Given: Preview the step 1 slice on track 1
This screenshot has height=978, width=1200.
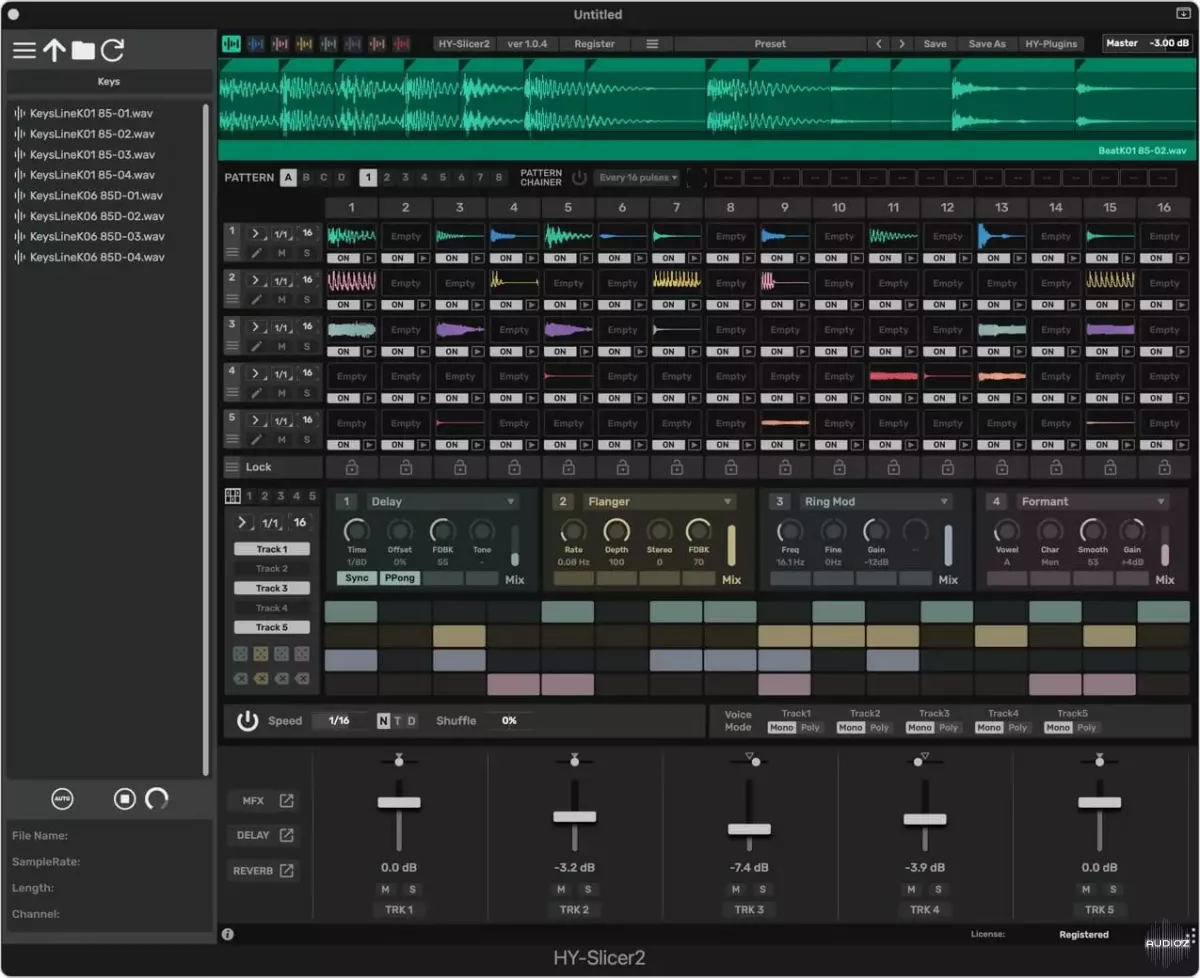Looking at the screenshot, I should [x=370, y=258].
